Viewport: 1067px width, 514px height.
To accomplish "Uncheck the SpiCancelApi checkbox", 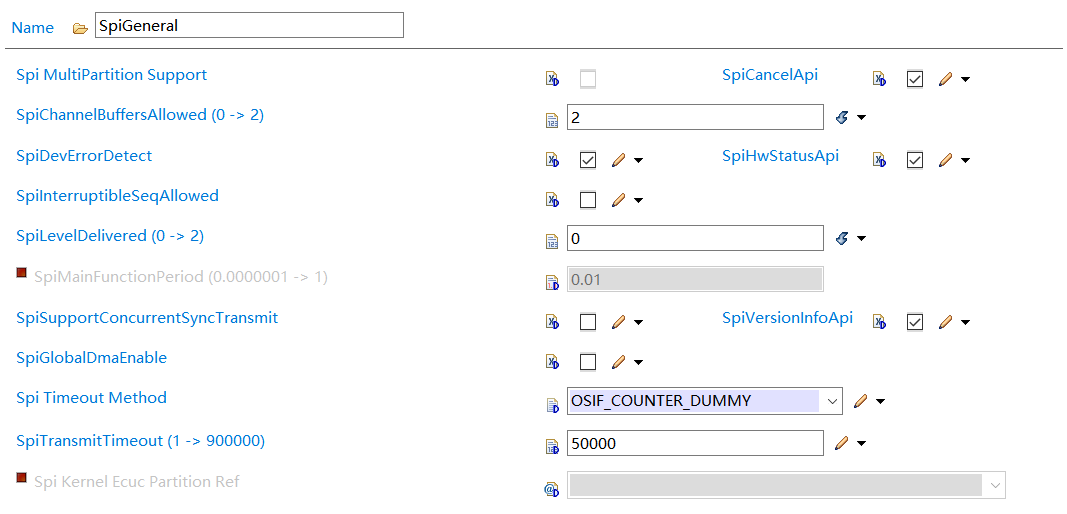I will pyautogui.click(x=915, y=79).
